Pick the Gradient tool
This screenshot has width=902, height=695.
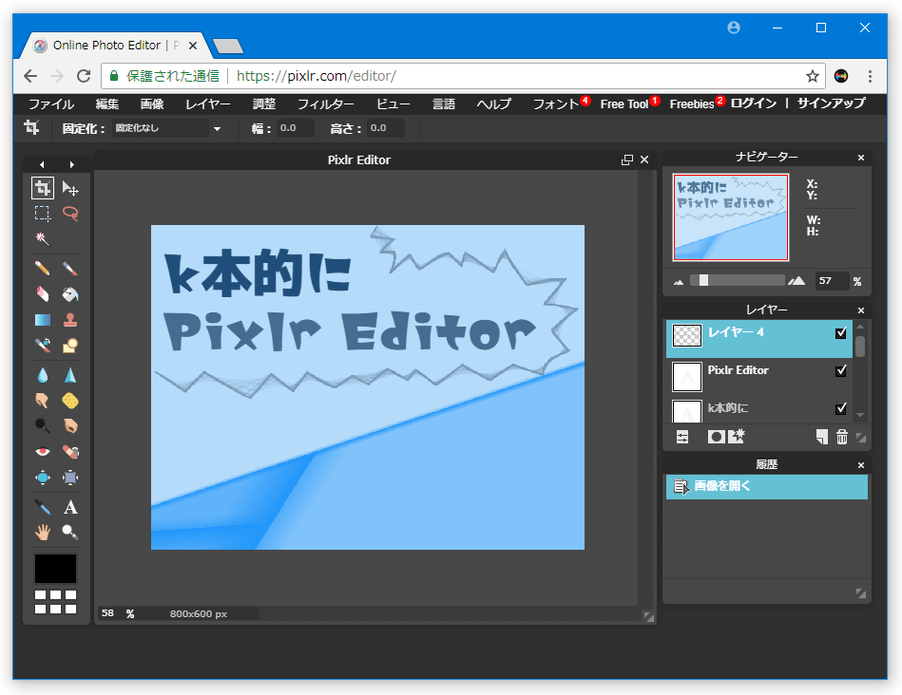point(42,320)
